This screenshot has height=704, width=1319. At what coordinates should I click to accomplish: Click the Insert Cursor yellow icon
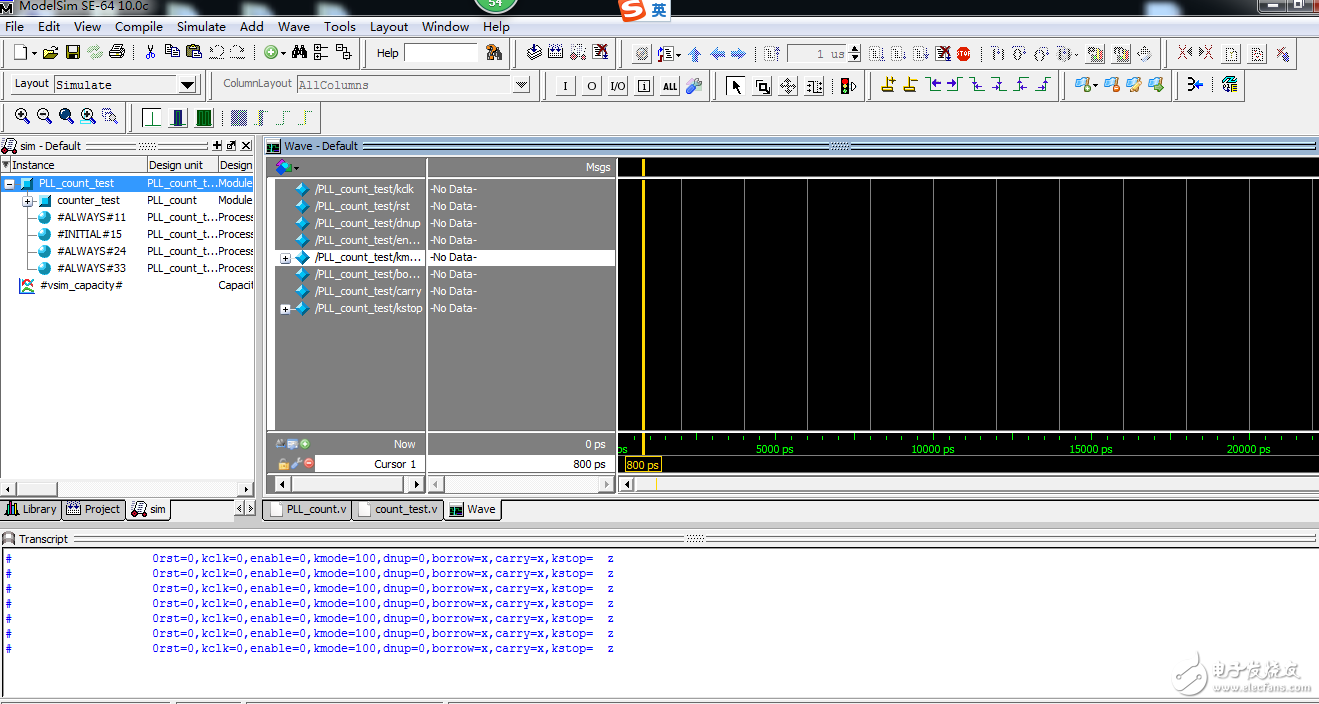click(x=888, y=85)
